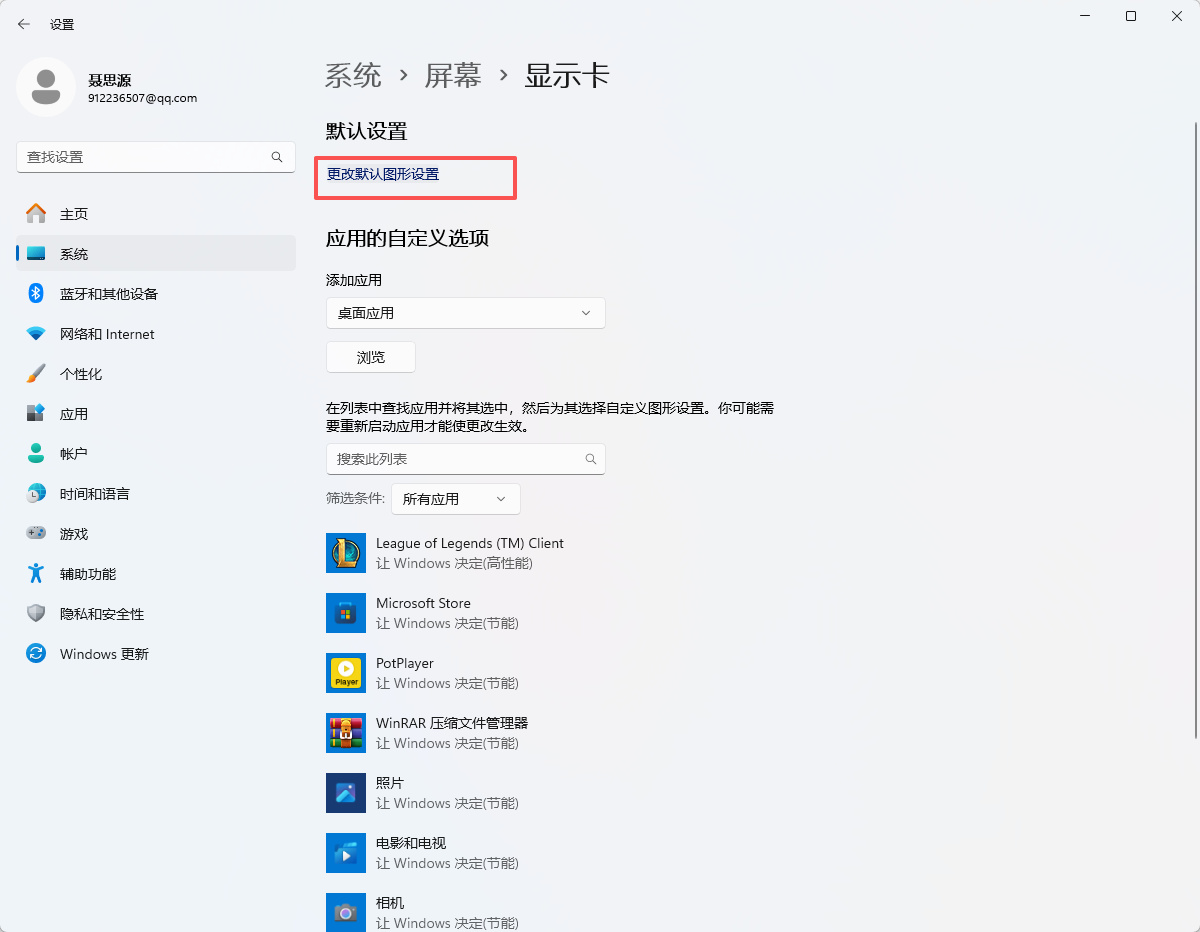Viewport: 1200px width, 932px height.
Task: Click the user name 聂思源
Action: (x=109, y=80)
